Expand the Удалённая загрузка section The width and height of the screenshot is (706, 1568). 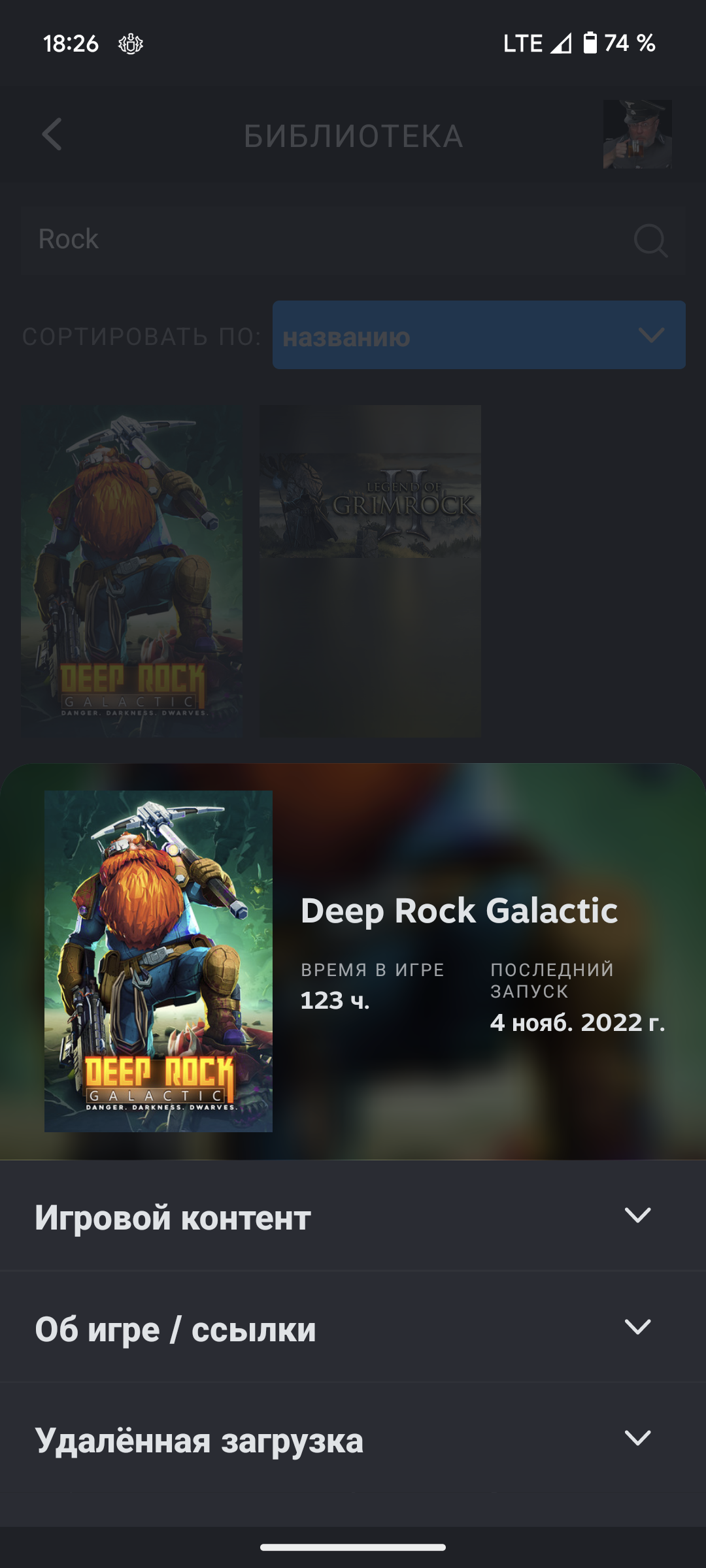point(353,1439)
